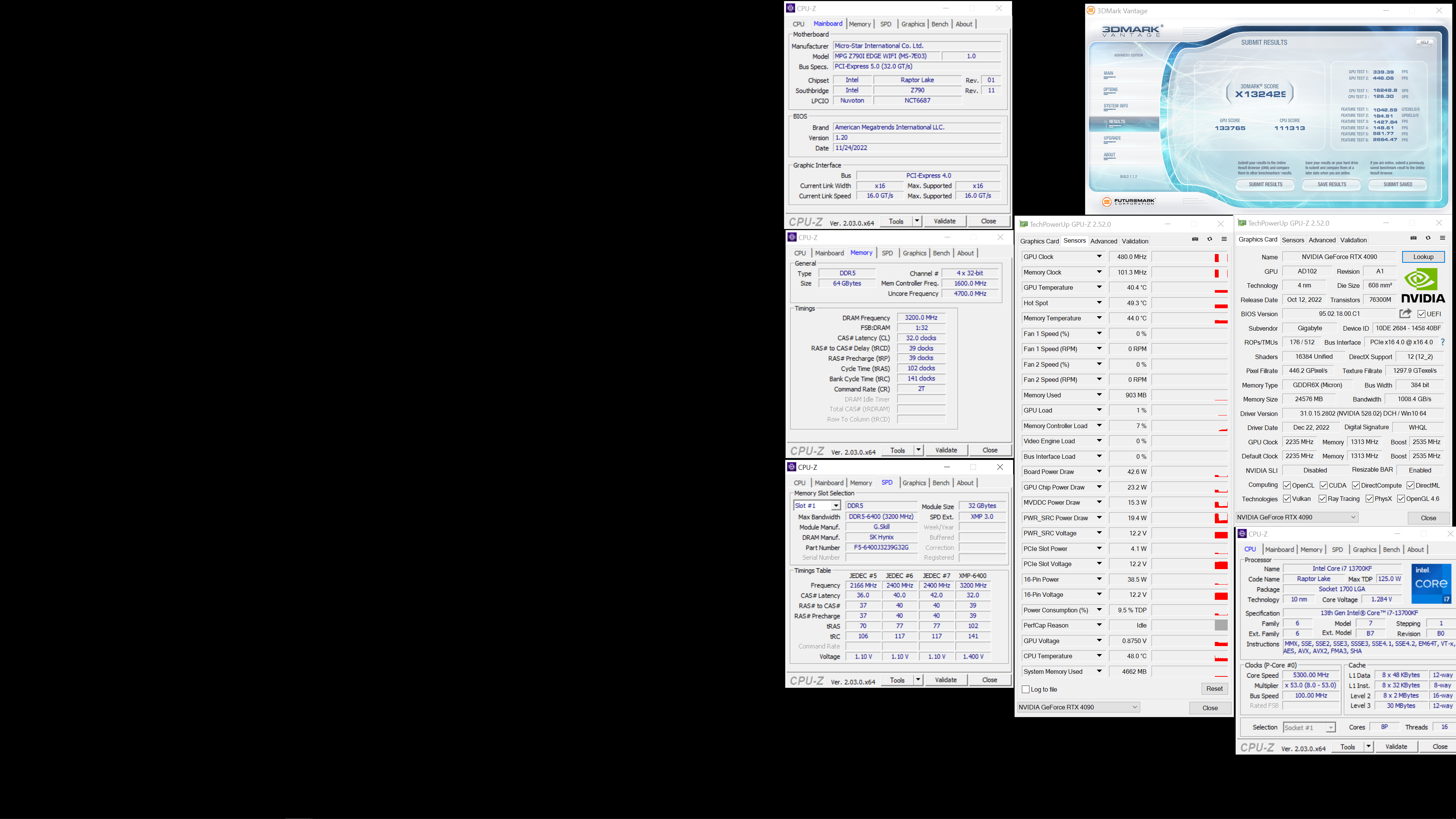
Task: Click SUBMIT RESULTS button in 3DMark Vantage
Action: click(x=1266, y=184)
